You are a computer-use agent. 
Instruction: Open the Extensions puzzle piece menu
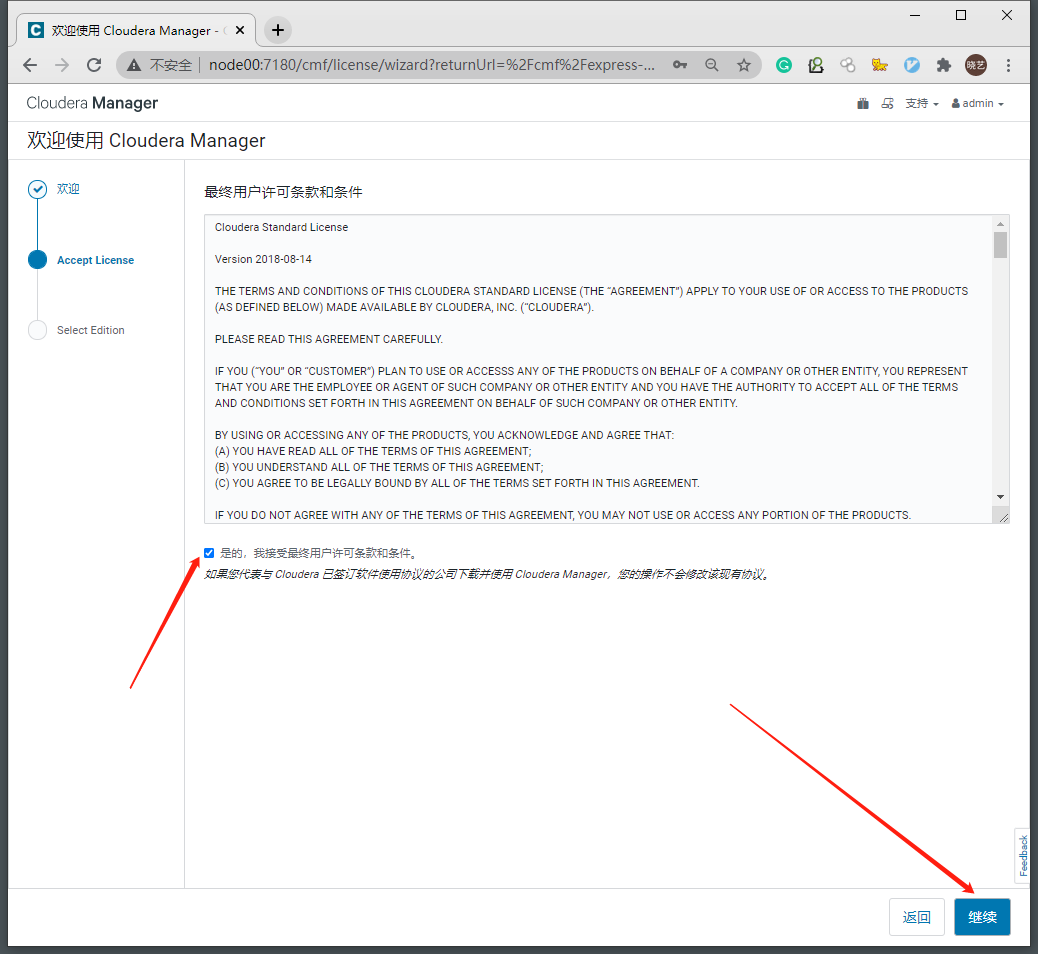tap(943, 65)
